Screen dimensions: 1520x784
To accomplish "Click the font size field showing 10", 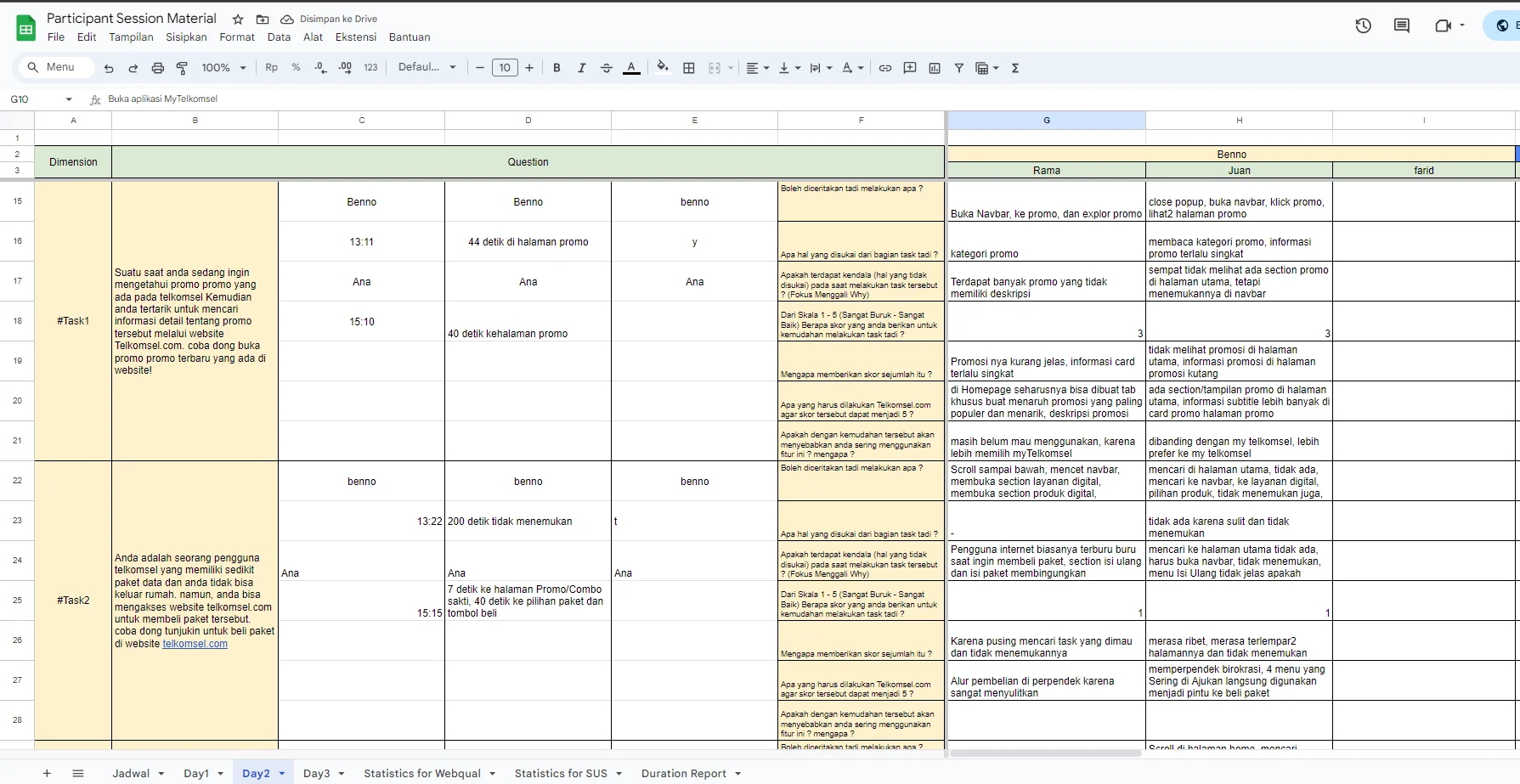I will 505,68.
